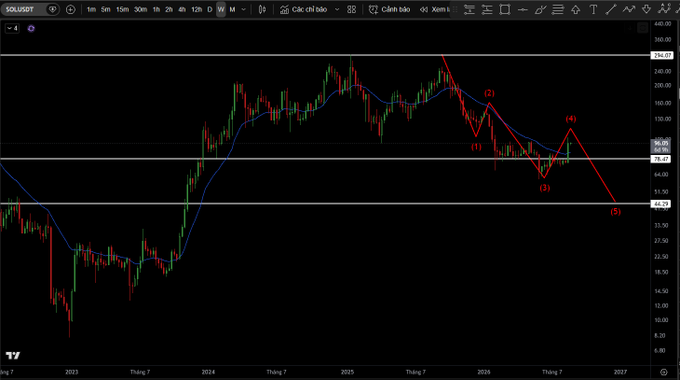Image resolution: width=680 pixels, height=380 pixels.
Task: Select the 294.07 horizontal line price label
Action: coord(662,55)
